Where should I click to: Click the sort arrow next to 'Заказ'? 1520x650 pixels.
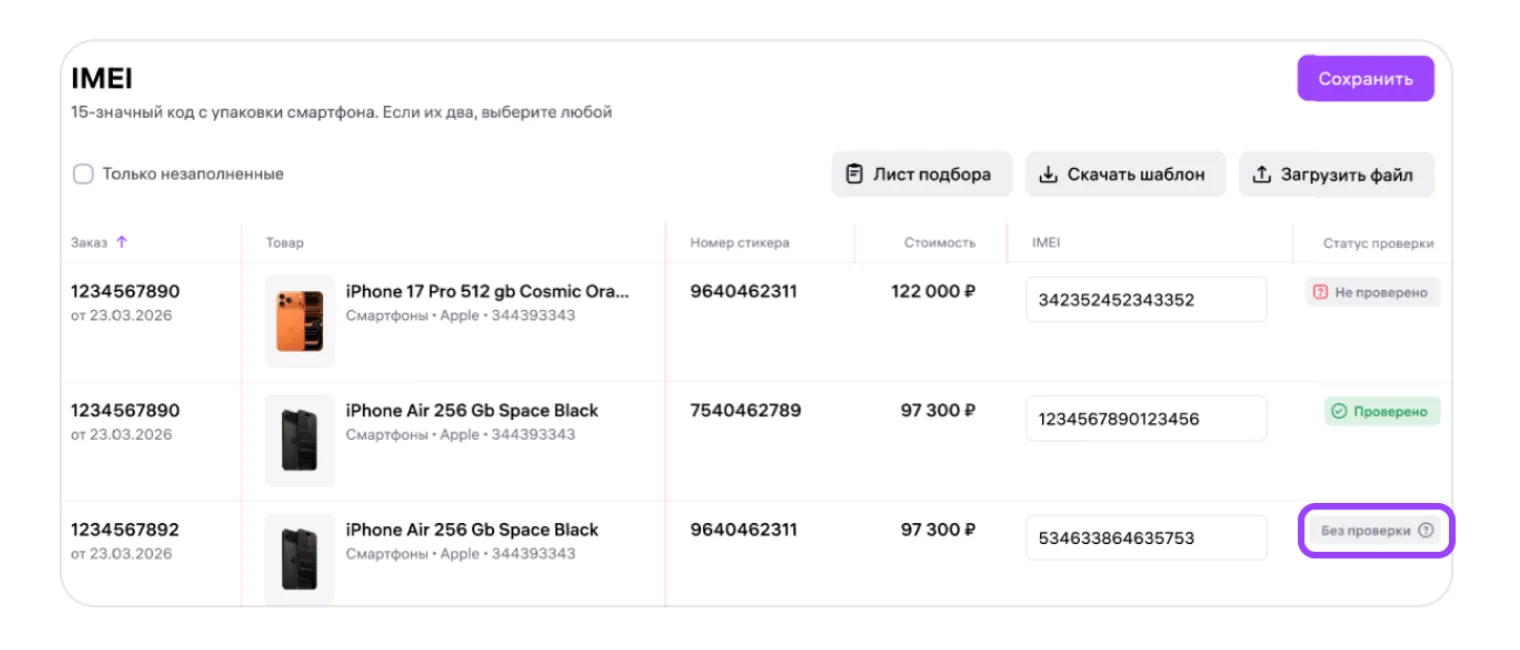122,242
